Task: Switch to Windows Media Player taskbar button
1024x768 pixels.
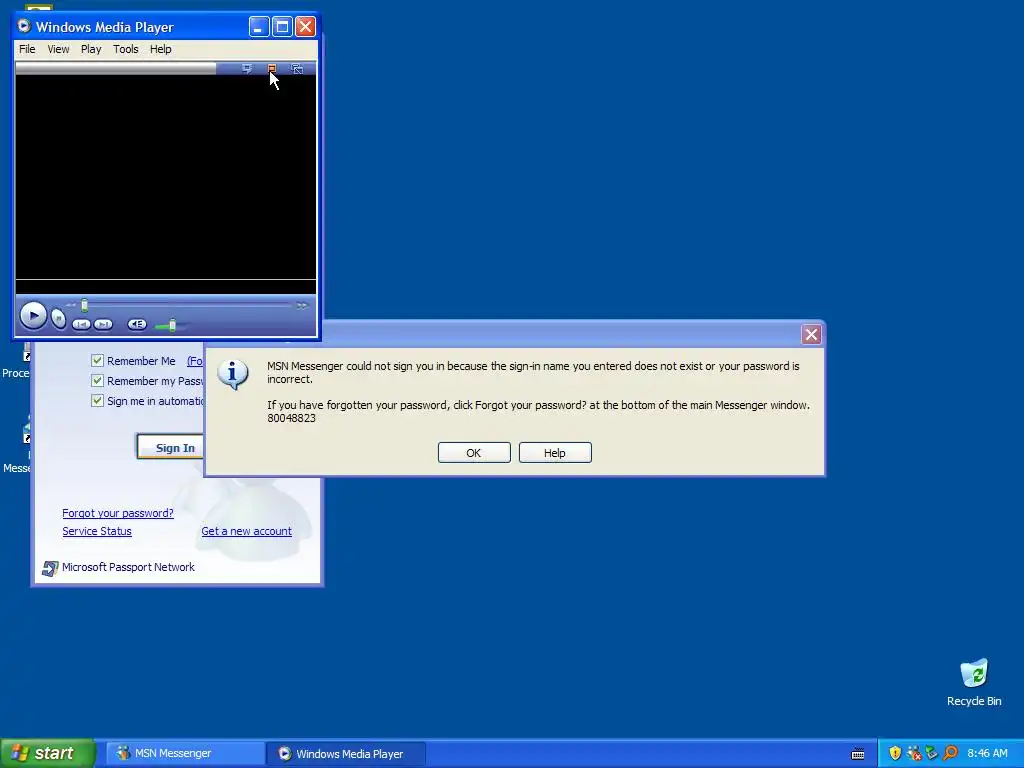Action: click(x=345, y=754)
